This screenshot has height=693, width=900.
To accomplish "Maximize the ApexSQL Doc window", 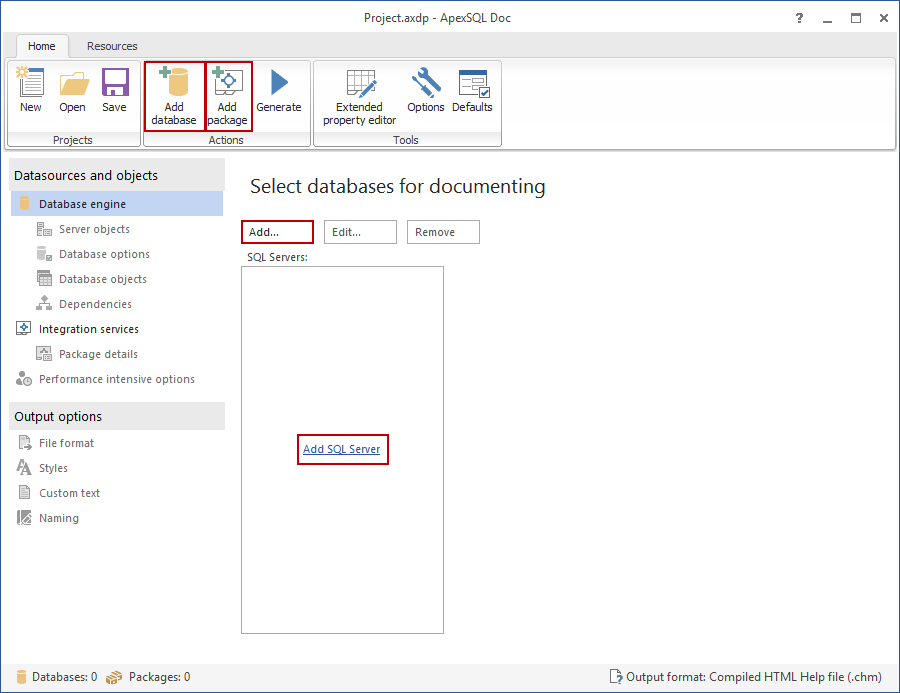I will (x=856, y=18).
